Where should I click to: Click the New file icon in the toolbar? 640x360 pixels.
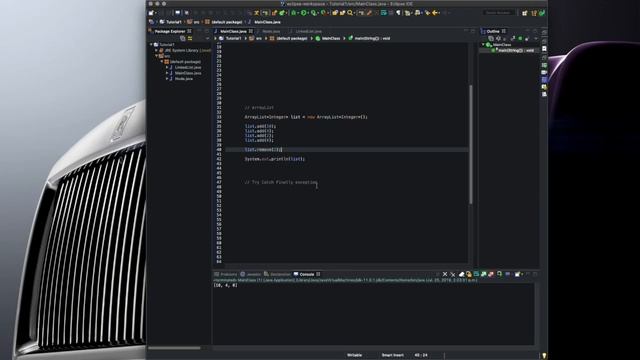(151, 13)
